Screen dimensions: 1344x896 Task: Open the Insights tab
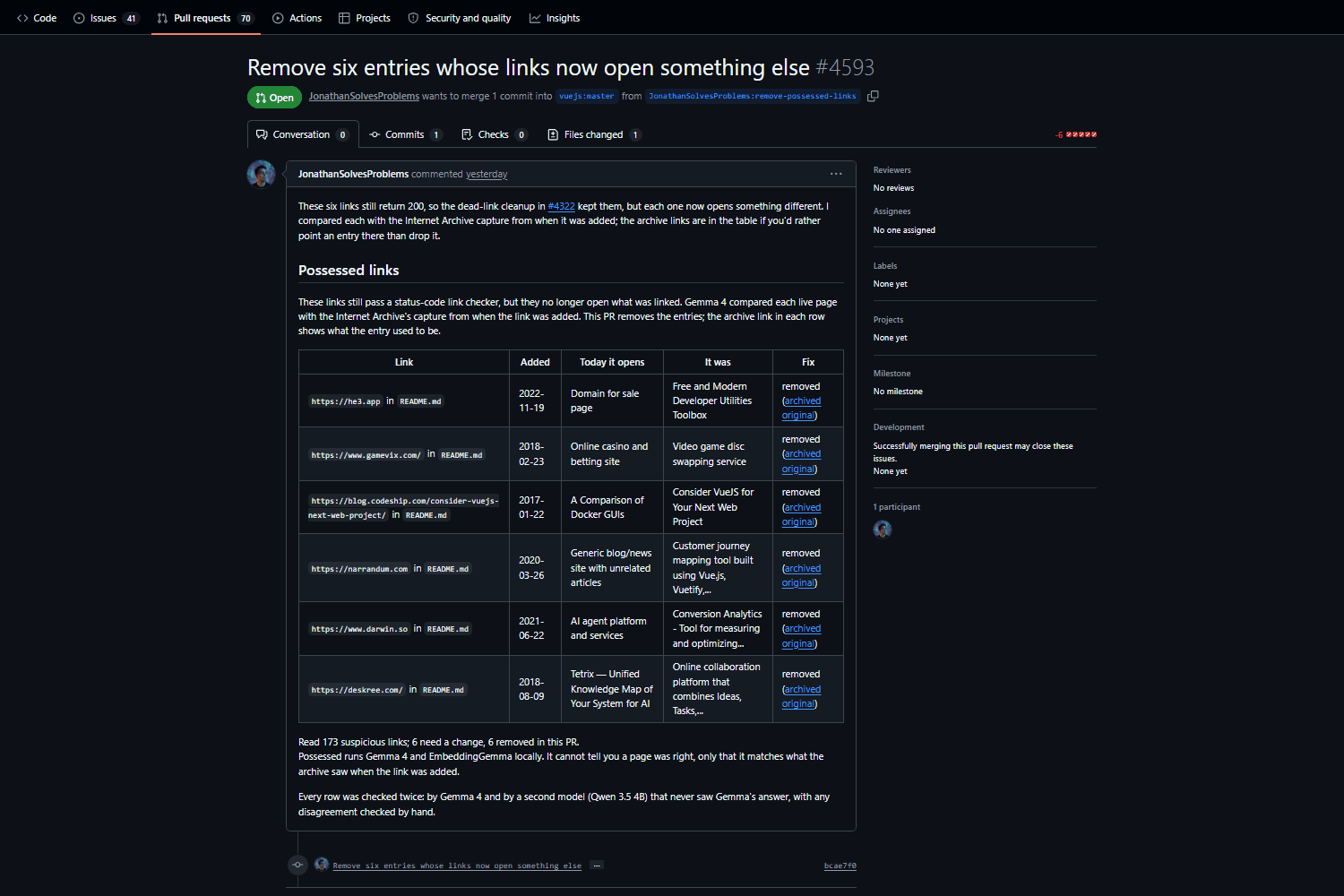click(555, 18)
